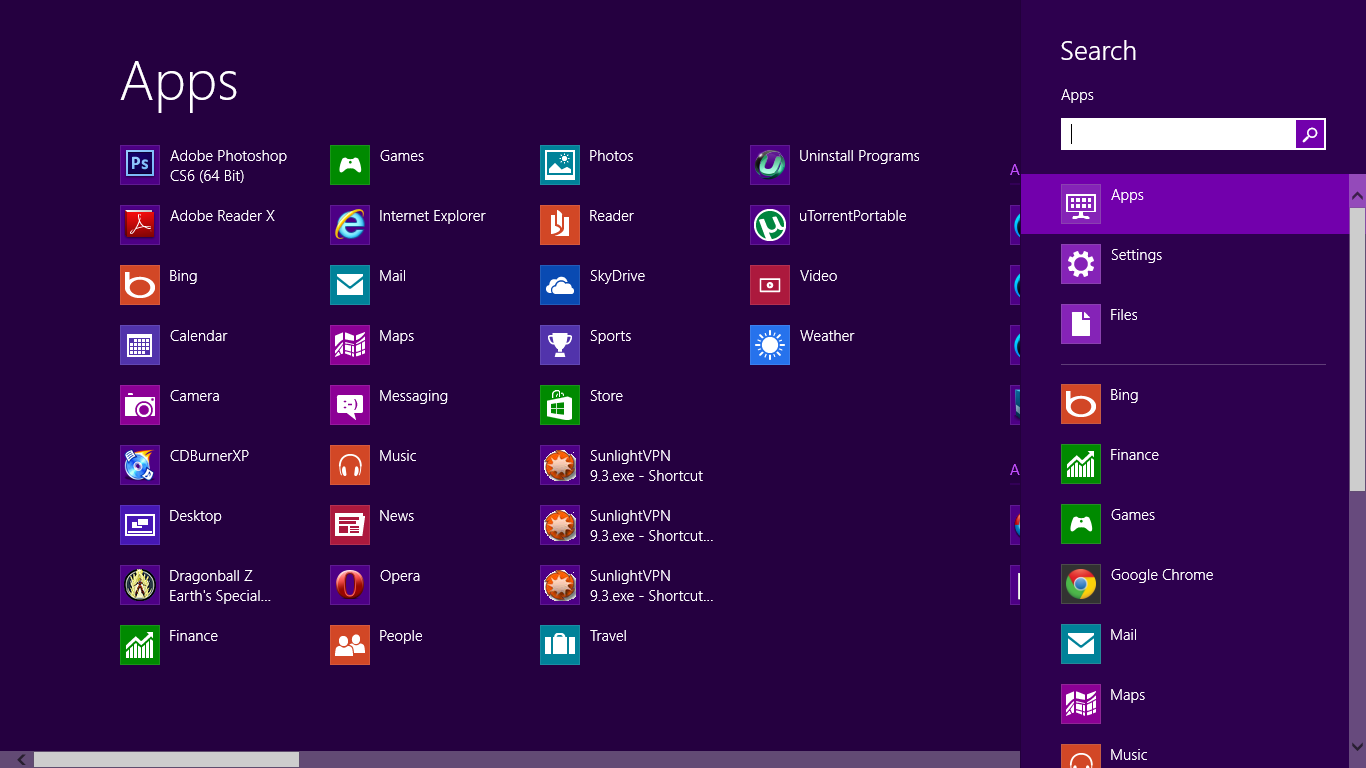The width and height of the screenshot is (1366, 768).
Task: Launch Adobe Reader X icon
Action: pyautogui.click(x=140, y=225)
